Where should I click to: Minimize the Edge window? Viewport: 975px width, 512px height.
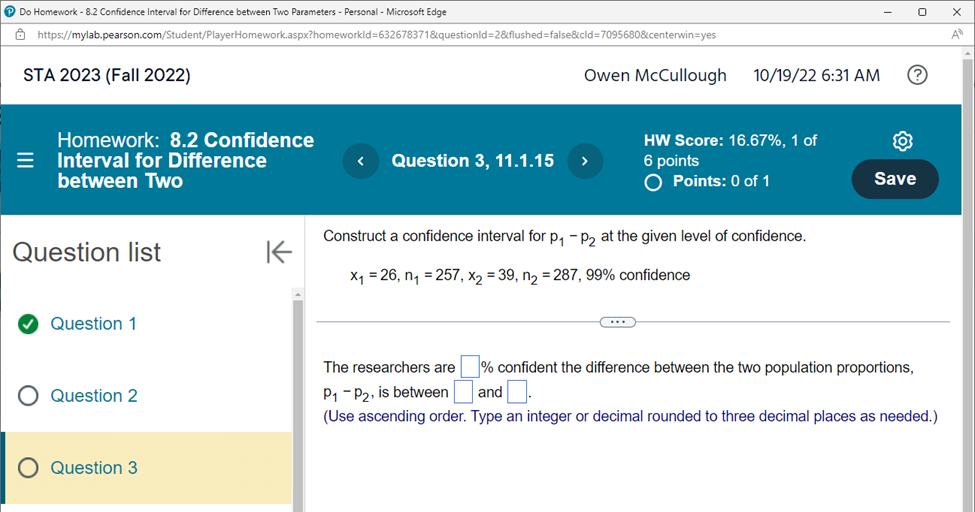pos(888,12)
